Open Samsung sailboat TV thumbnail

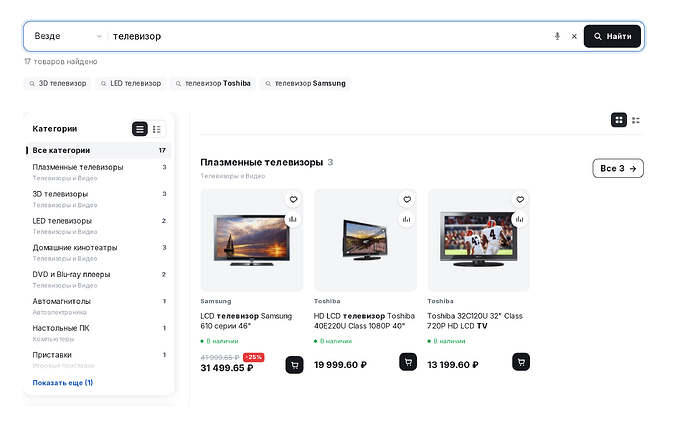251,240
